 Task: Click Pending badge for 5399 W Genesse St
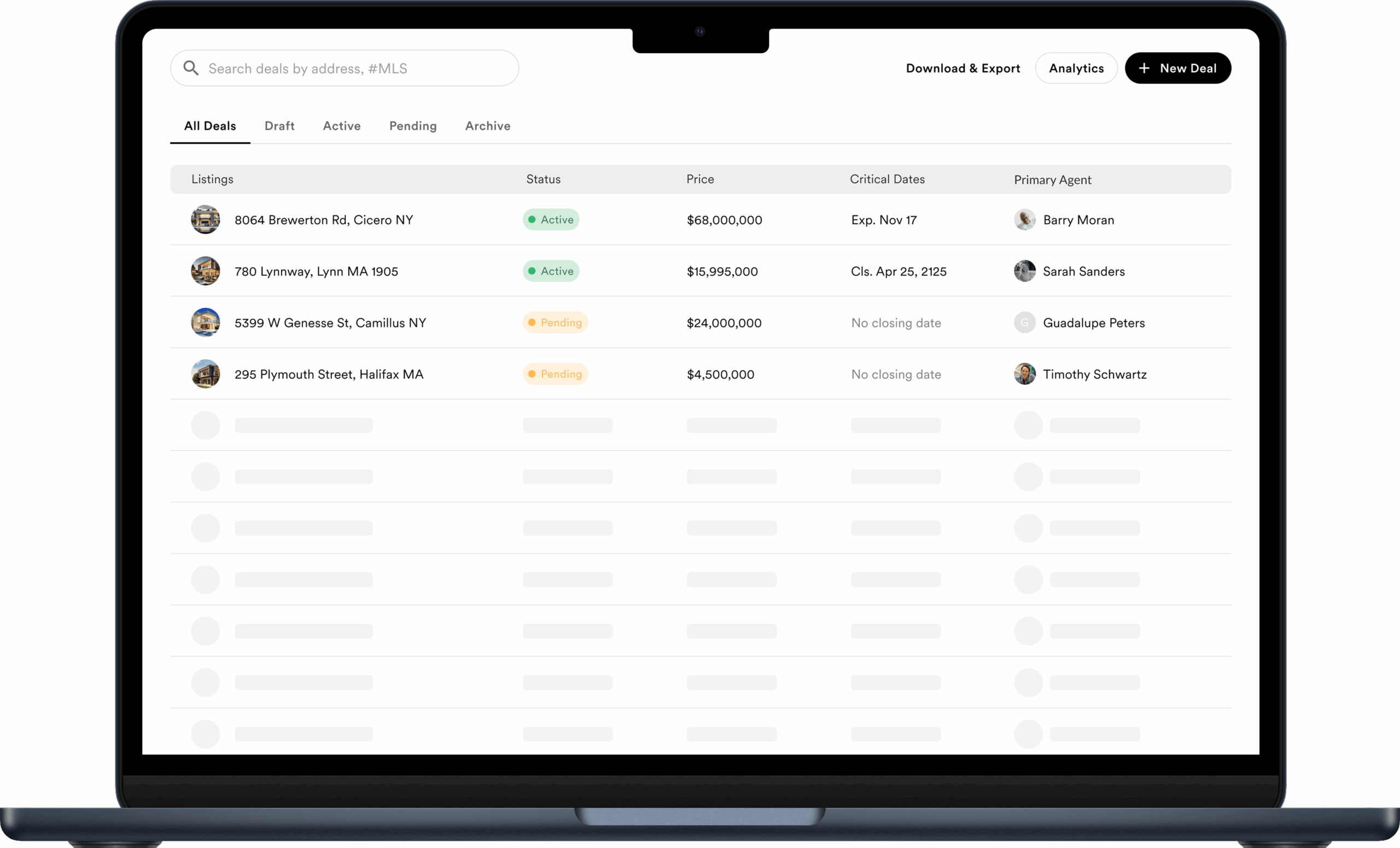pyautogui.click(x=555, y=323)
